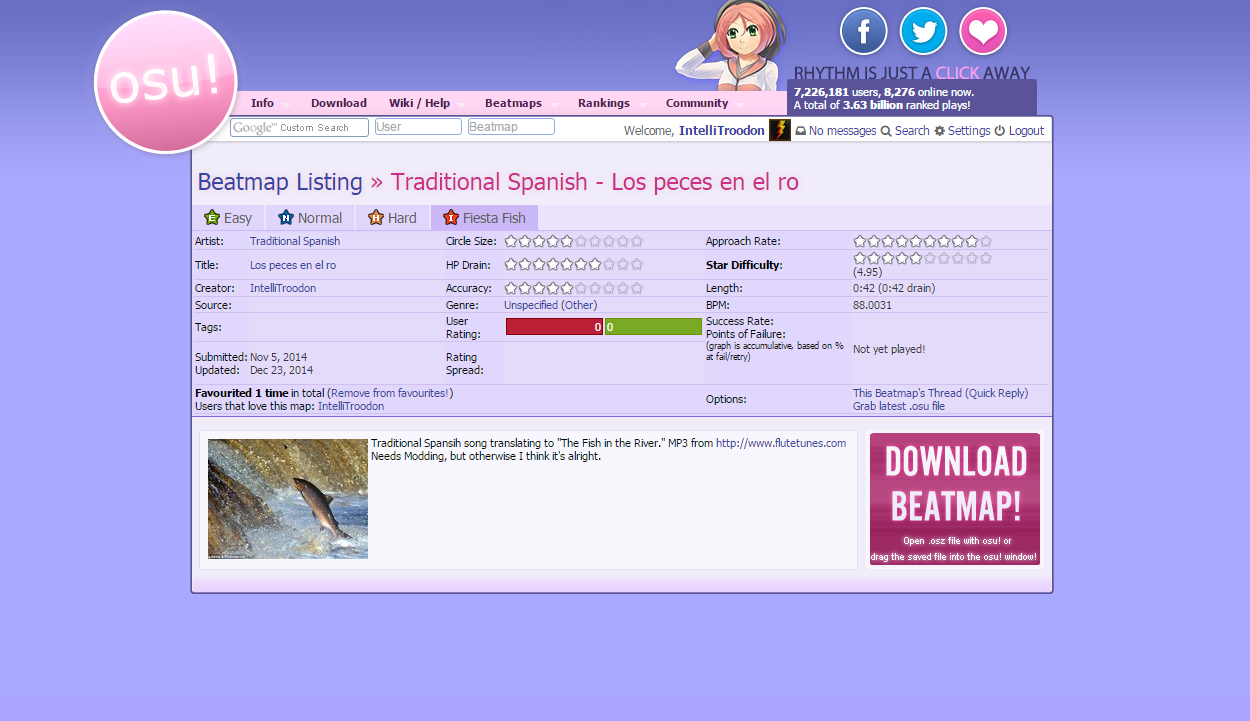Open the Settings text link
Viewport: 1250px width, 721px height.
pyautogui.click(x=969, y=131)
